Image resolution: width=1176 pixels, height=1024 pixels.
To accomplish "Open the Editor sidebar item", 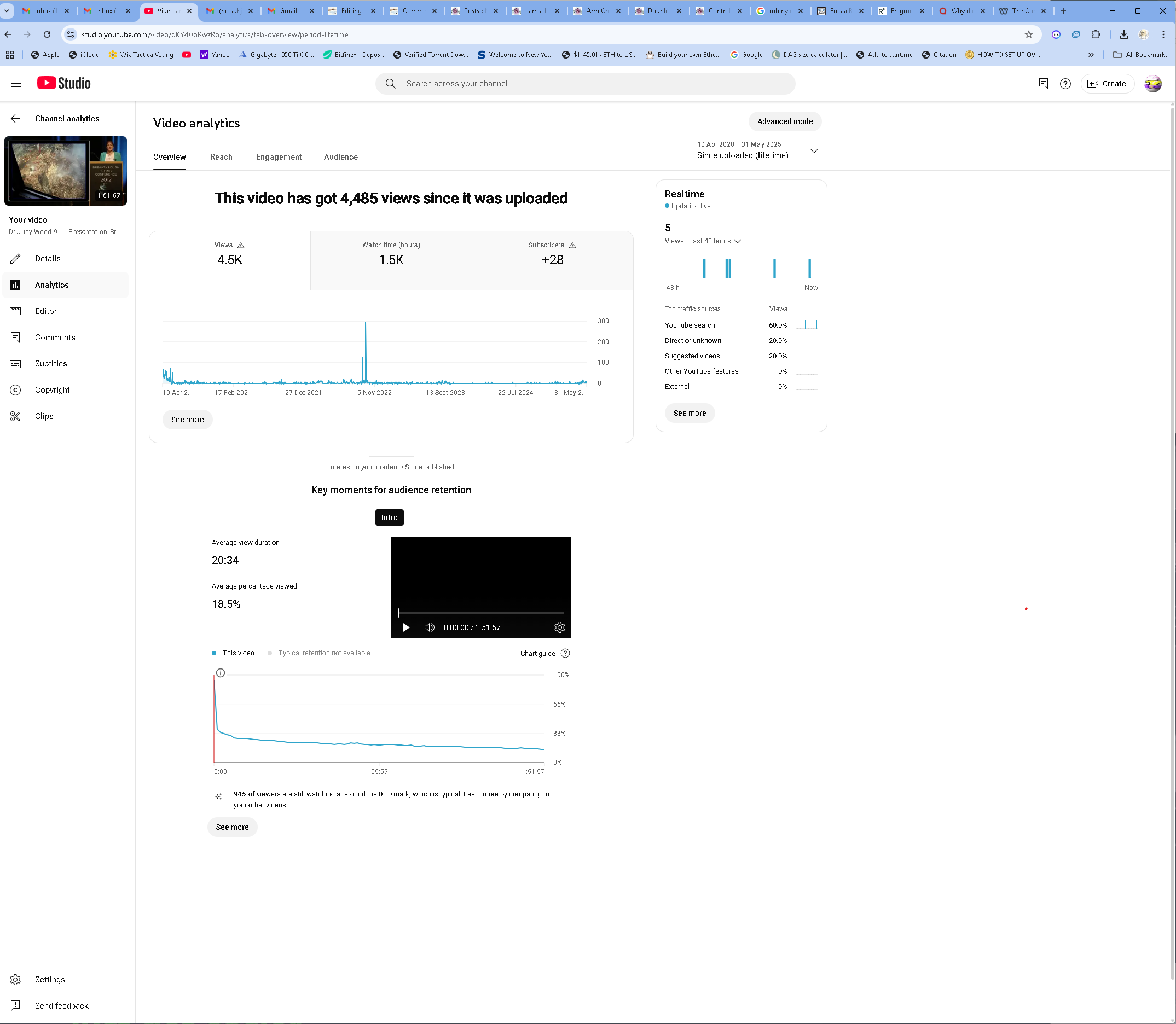I will pyautogui.click(x=66, y=311).
